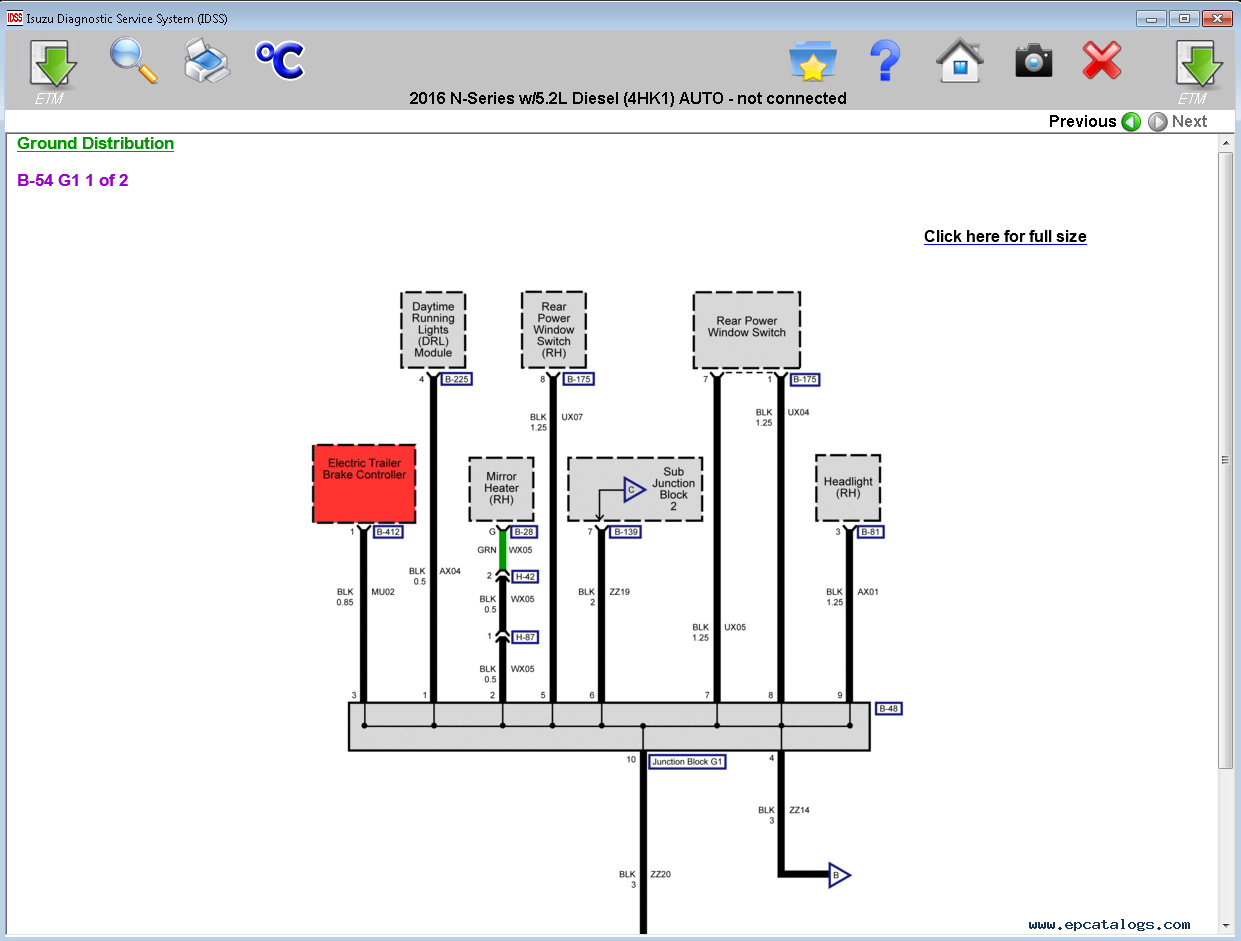
Task: Go back using the green Previous arrow
Action: point(1131,122)
